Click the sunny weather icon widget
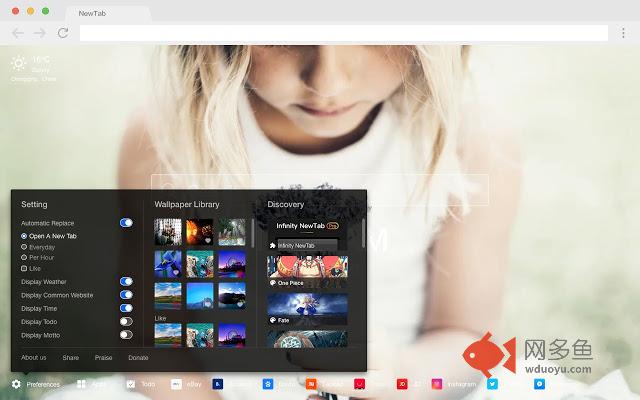Screen dimensions: 640x400 point(19,63)
